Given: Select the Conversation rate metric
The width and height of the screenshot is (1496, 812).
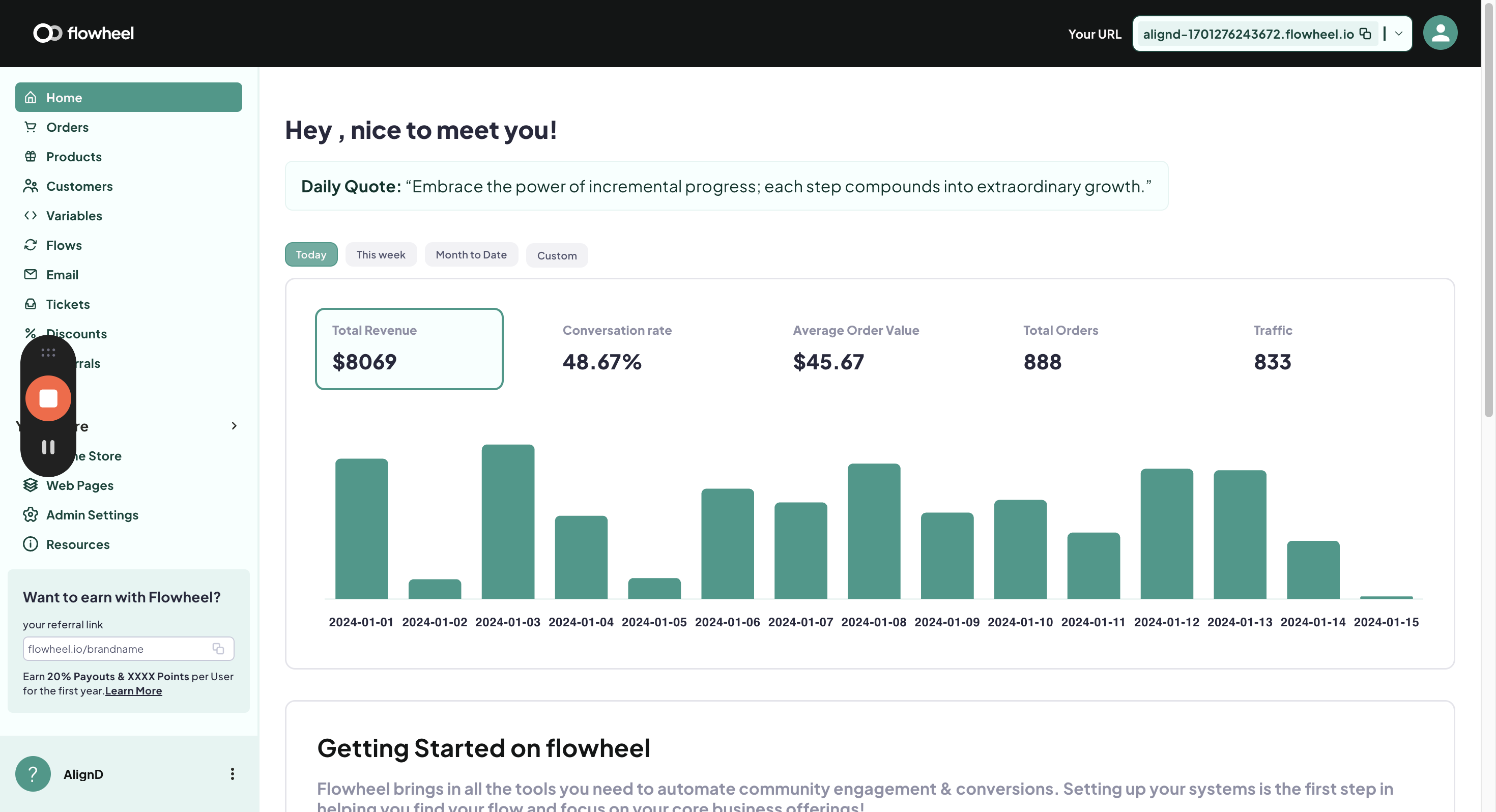Looking at the screenshot, I should coord(617,349).
